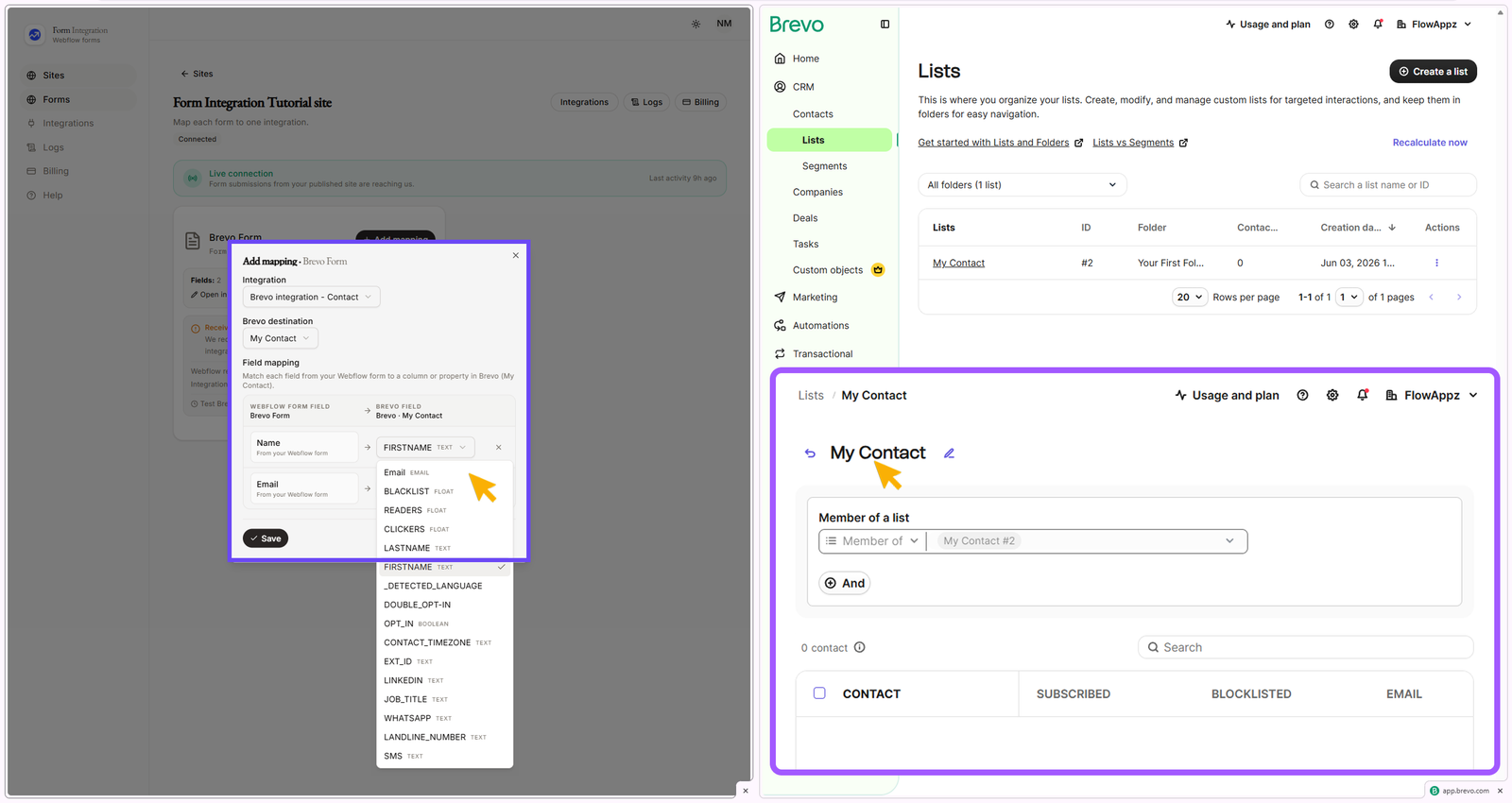Open settings gear in My Contact panel
Viewport: 1512px width, 803px height.
tap(1332, 395)
